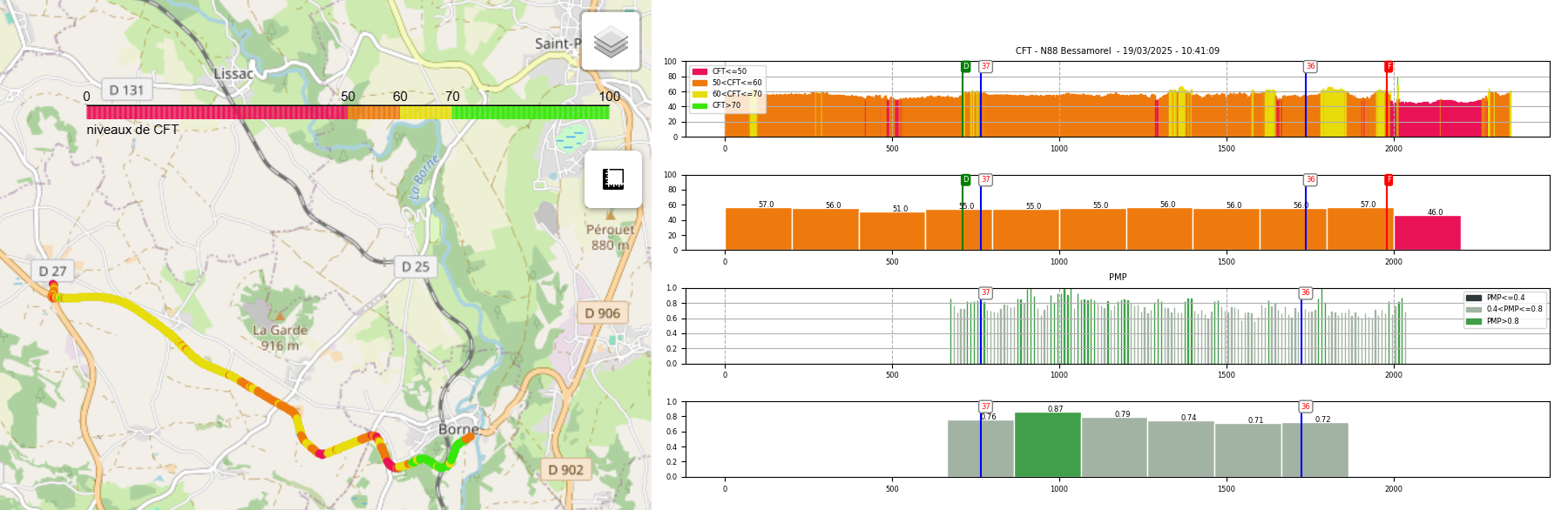The image size is (1568, 510).
Task: Click the D 906 road shield
Action: 602,313
